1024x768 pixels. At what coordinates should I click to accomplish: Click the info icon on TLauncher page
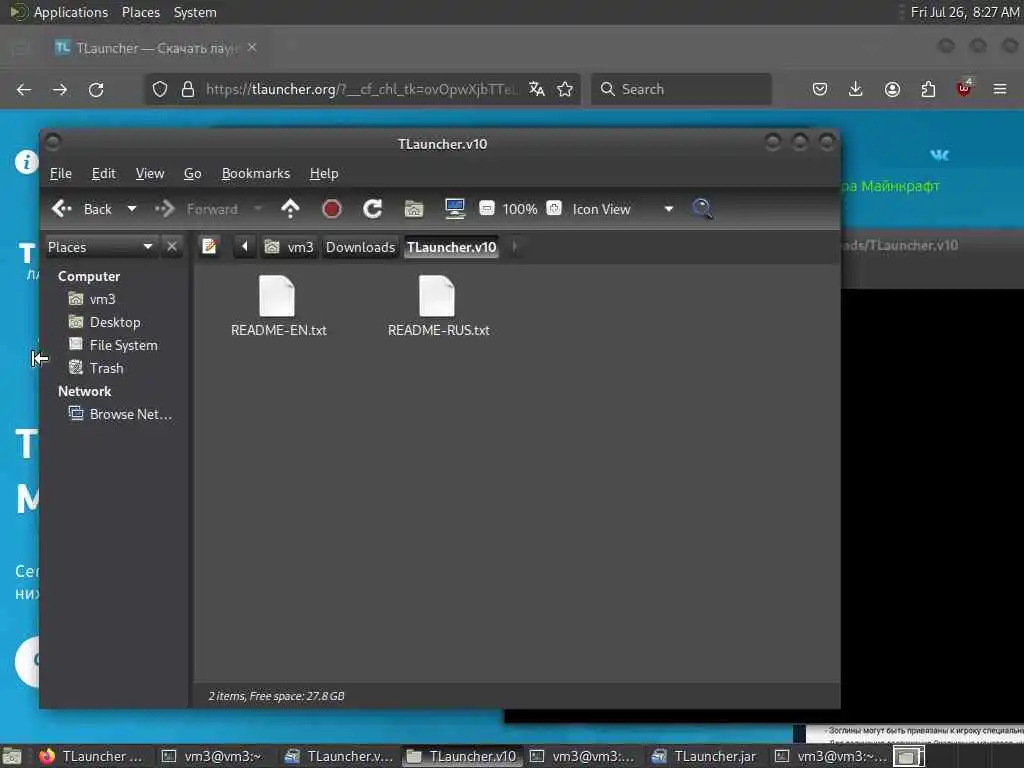[x=27, y=161]
